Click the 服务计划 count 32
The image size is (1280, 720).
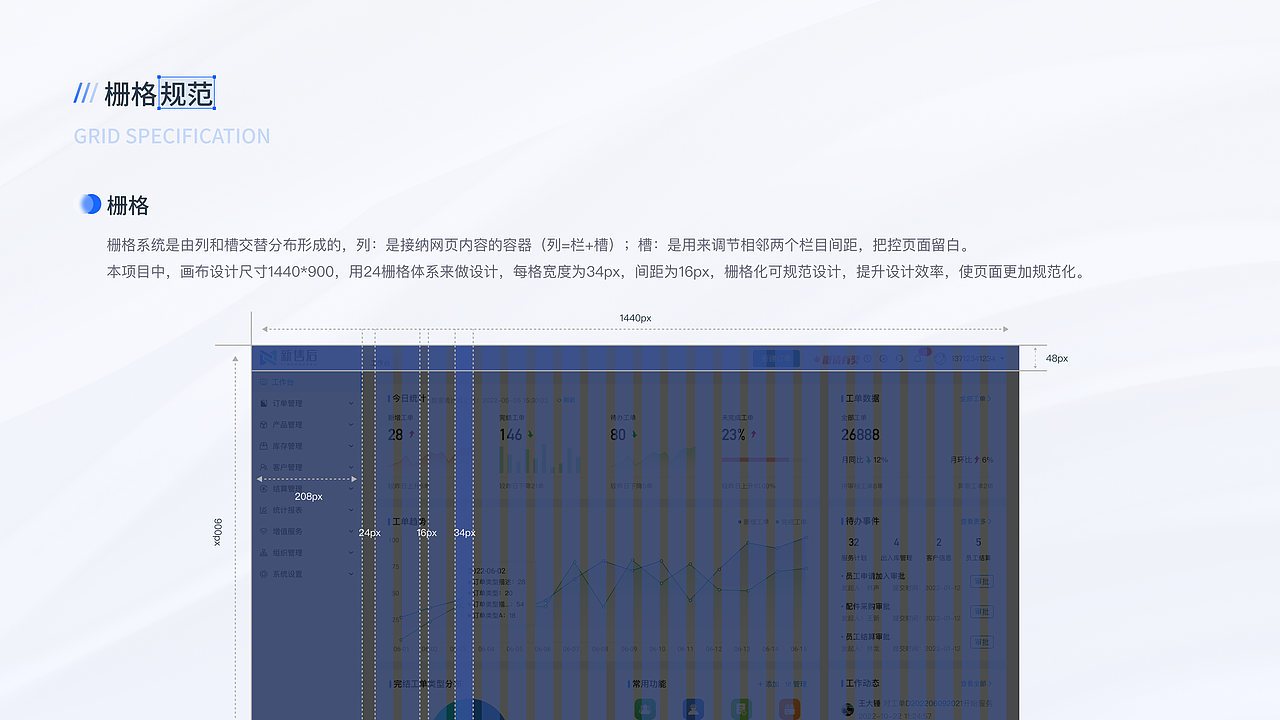pyautogui.click(x=854, y=542)
